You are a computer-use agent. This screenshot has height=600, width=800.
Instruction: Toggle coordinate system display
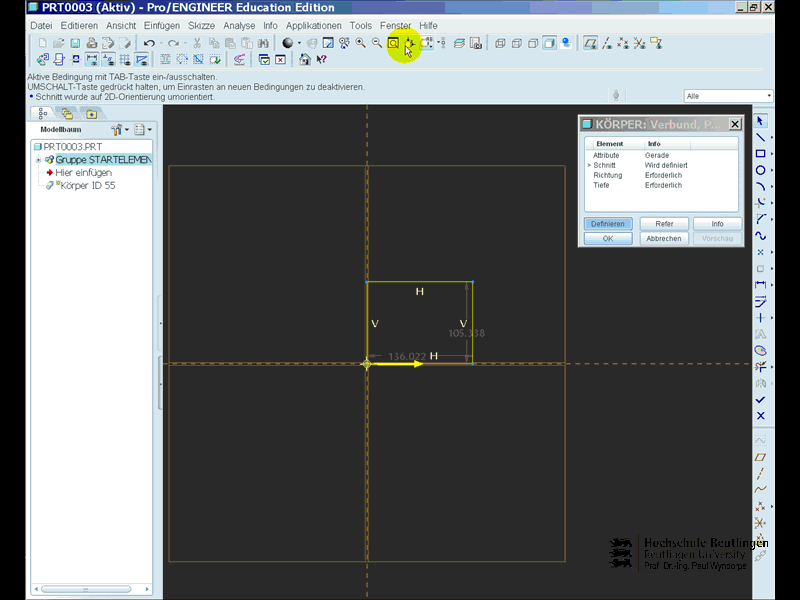pos(639,43)
